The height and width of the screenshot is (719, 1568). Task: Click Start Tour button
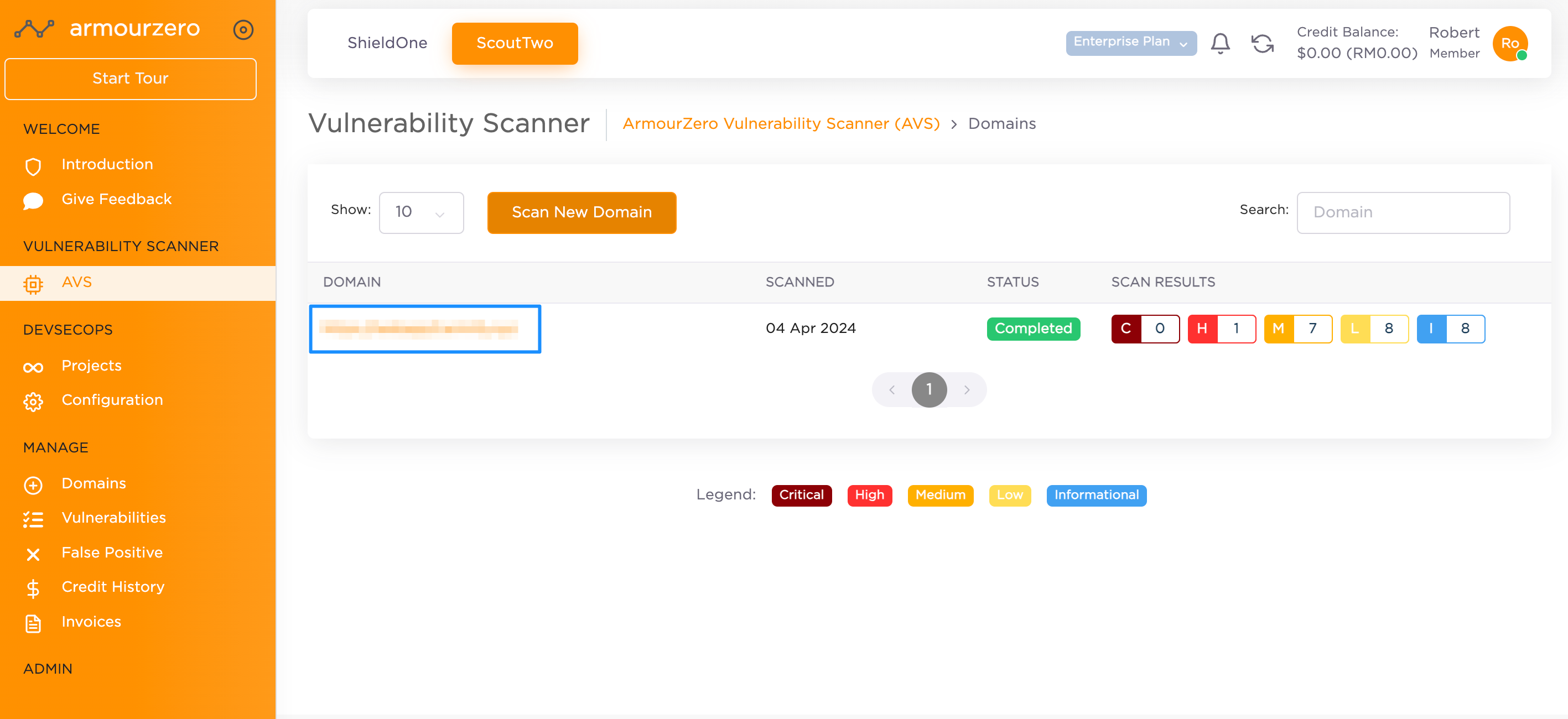(x=130, y=79)
